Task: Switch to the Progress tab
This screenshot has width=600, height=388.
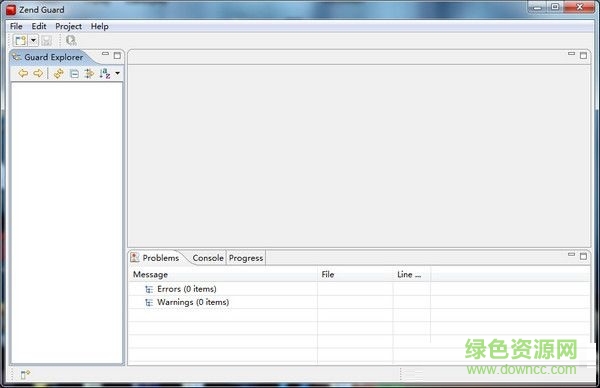Action: point(246,258)
